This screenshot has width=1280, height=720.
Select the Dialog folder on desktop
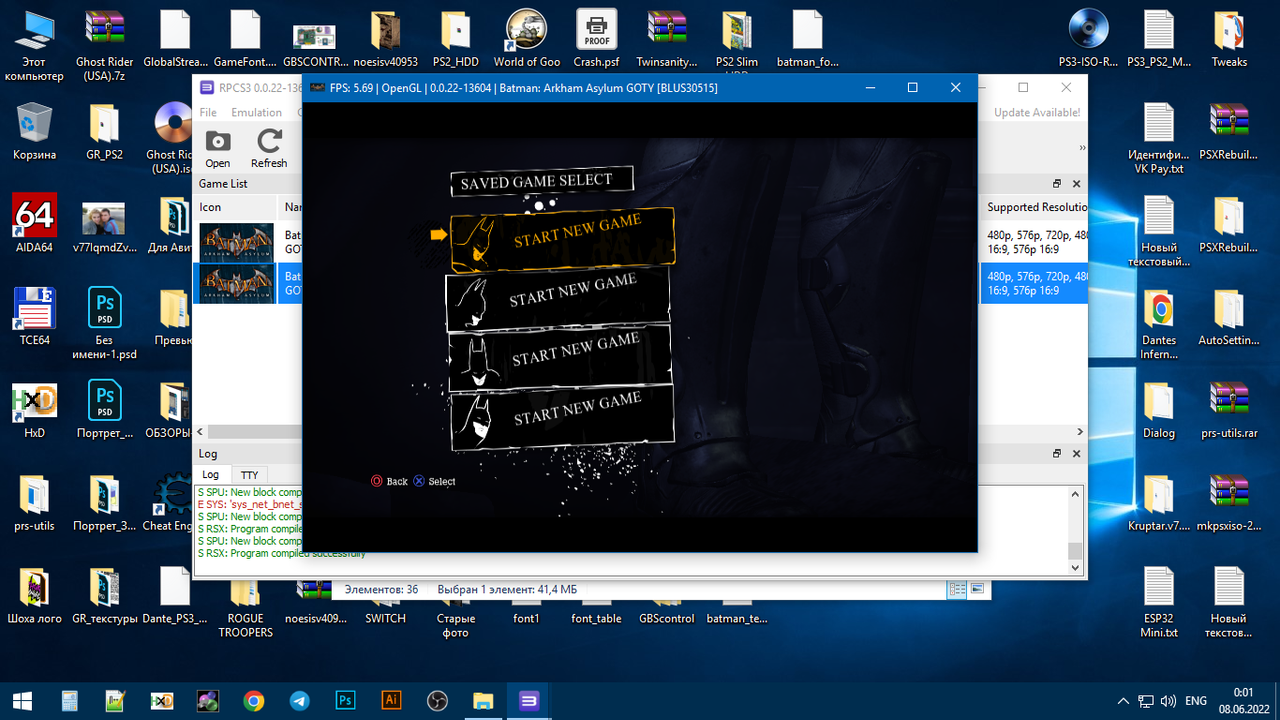[x=1159, y=409]
